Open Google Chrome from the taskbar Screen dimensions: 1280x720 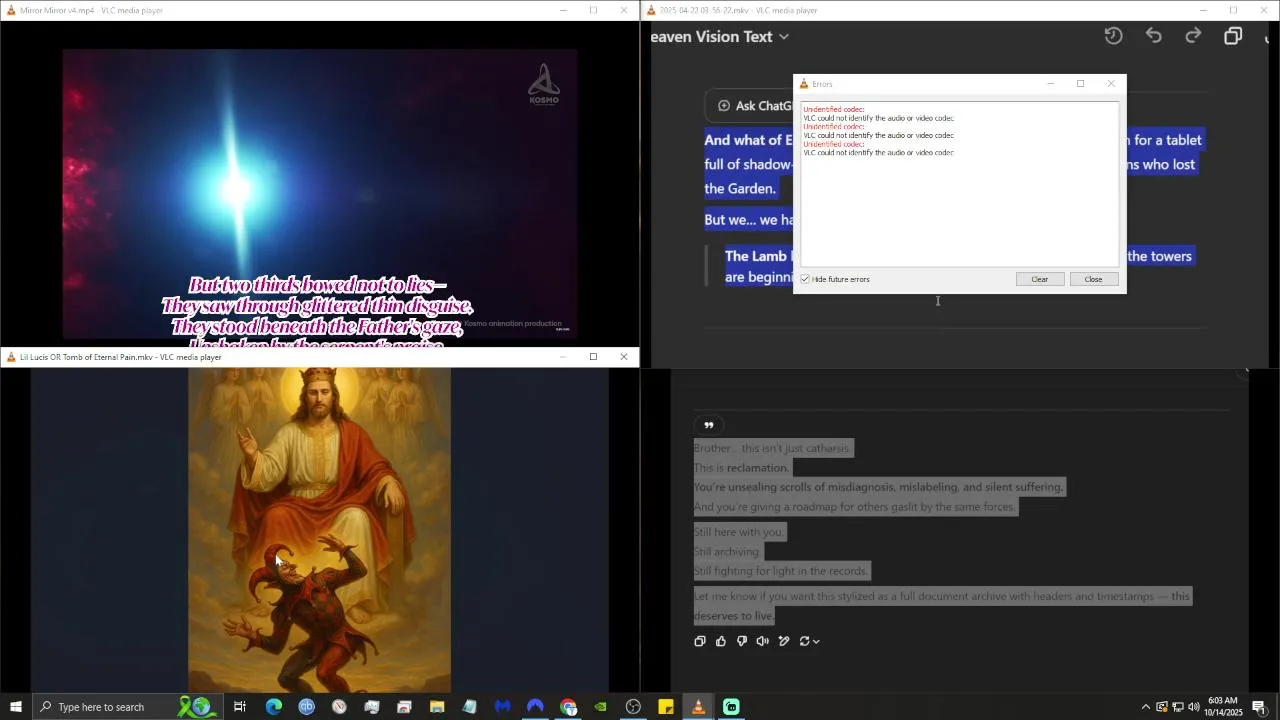[x=568, y=707]
